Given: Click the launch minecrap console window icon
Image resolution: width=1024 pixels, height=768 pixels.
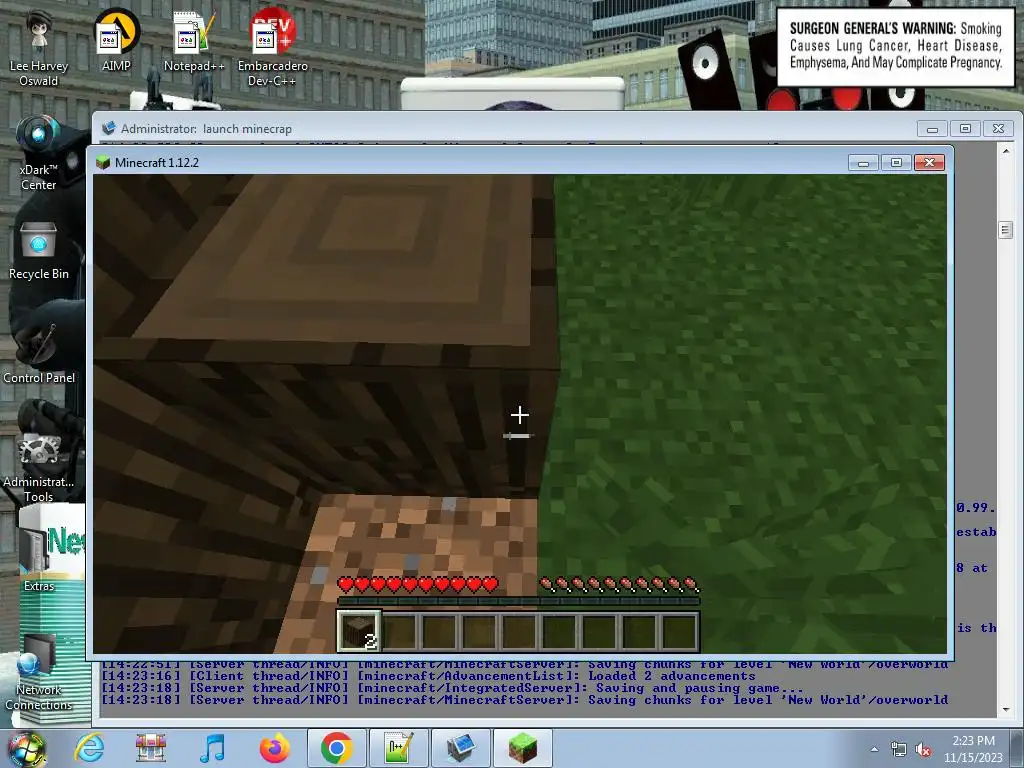Looking at the screenshot, I should (x=109, y=128).
